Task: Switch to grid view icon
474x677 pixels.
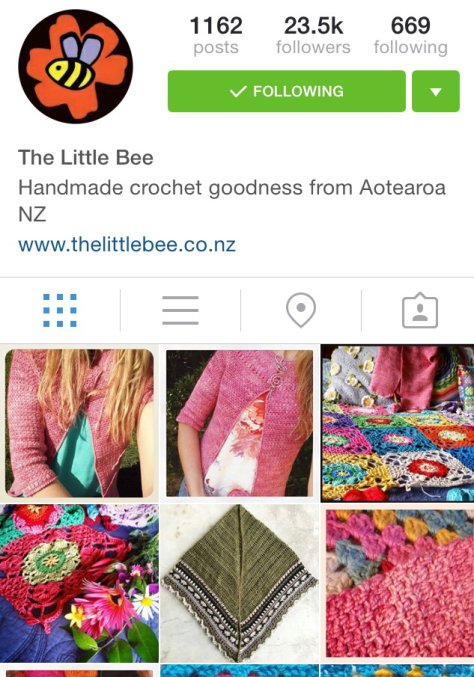Action: point(60,310)
